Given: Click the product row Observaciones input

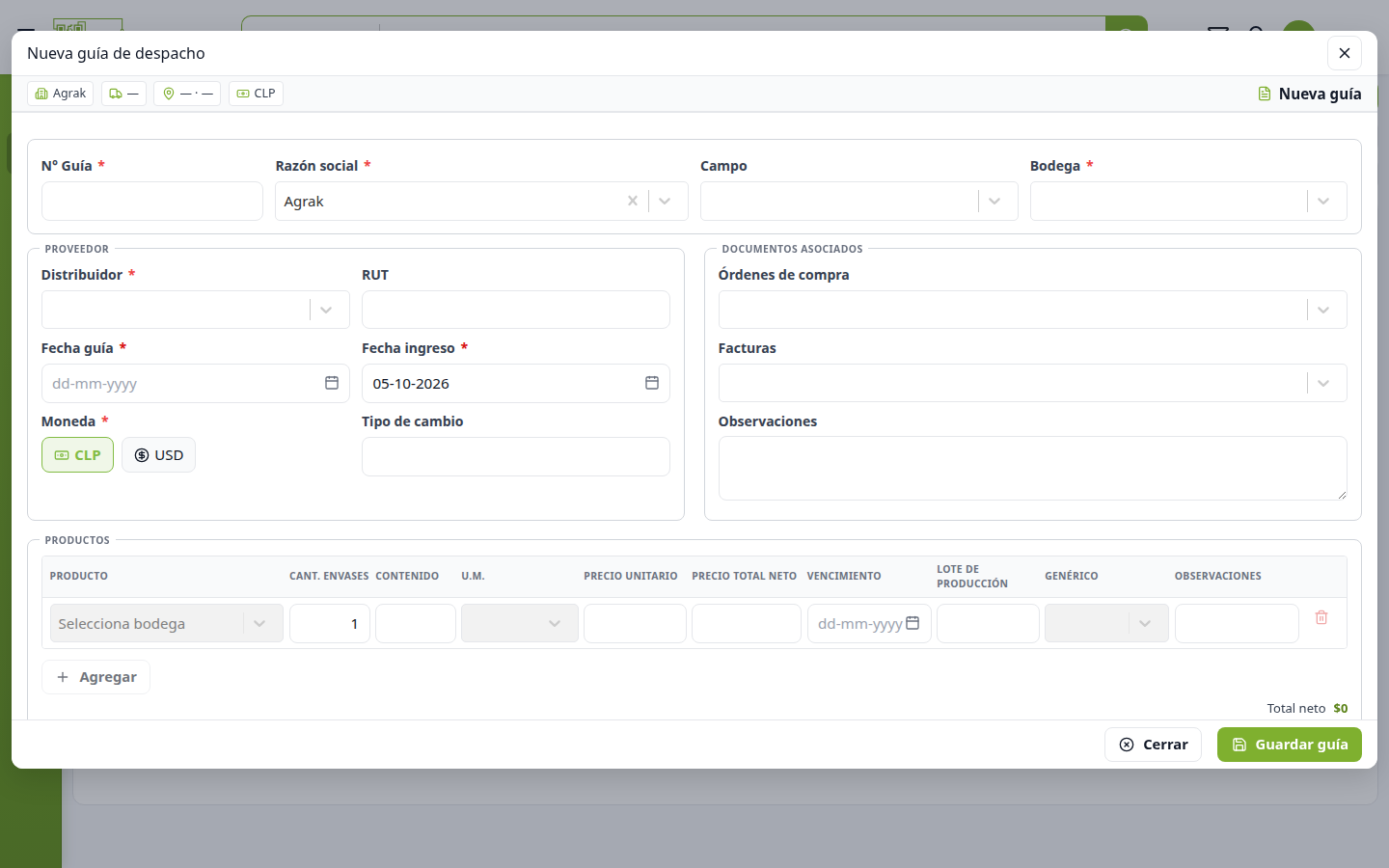Looking at the screenshot, I should click(1237, 623).
